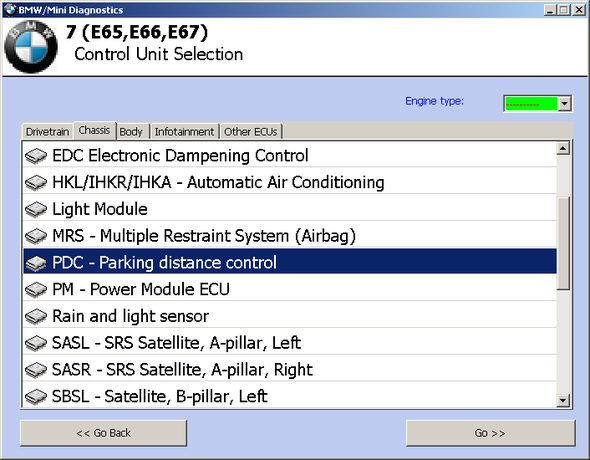Click the ECU icon beside MRS Airbag
Viewport: 590px width, 460px height.
[x=36, y=236]
